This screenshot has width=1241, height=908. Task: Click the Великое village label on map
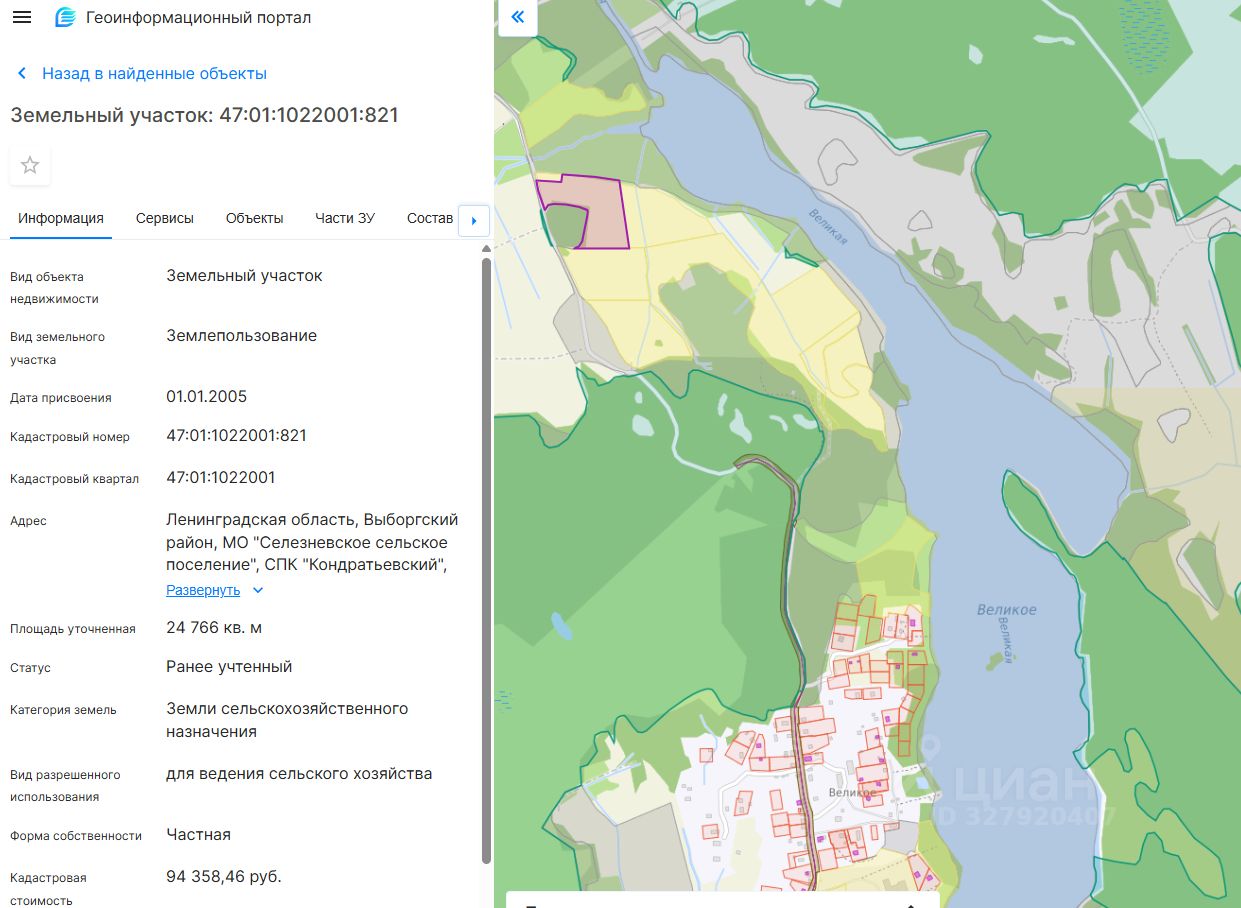(x=853, y=793)
